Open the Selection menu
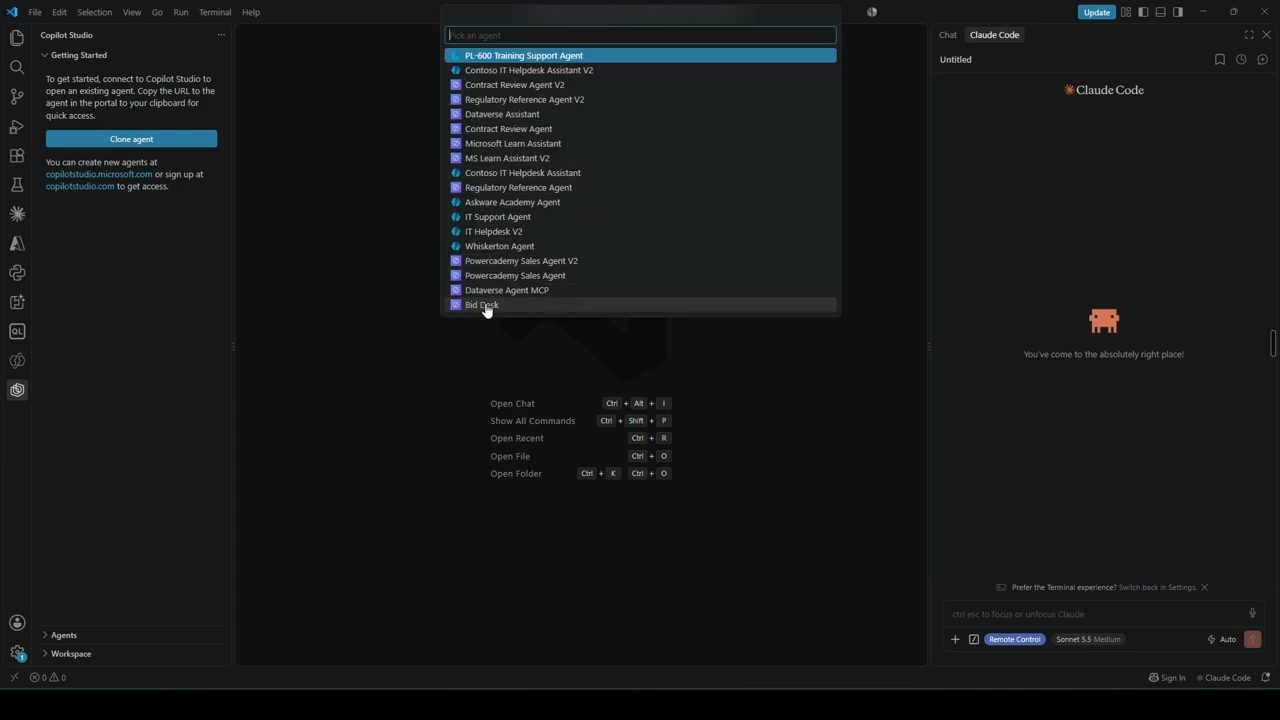1280x720 pixels. point(94,12)
